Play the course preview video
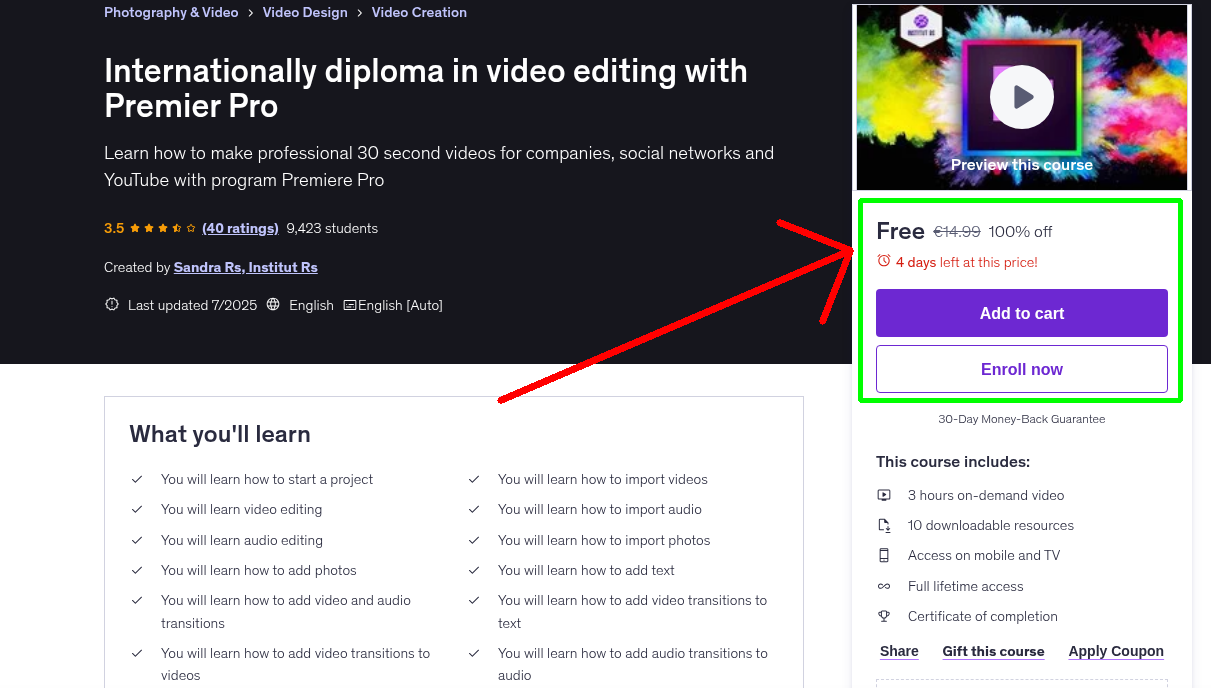 pos(1021,97)
